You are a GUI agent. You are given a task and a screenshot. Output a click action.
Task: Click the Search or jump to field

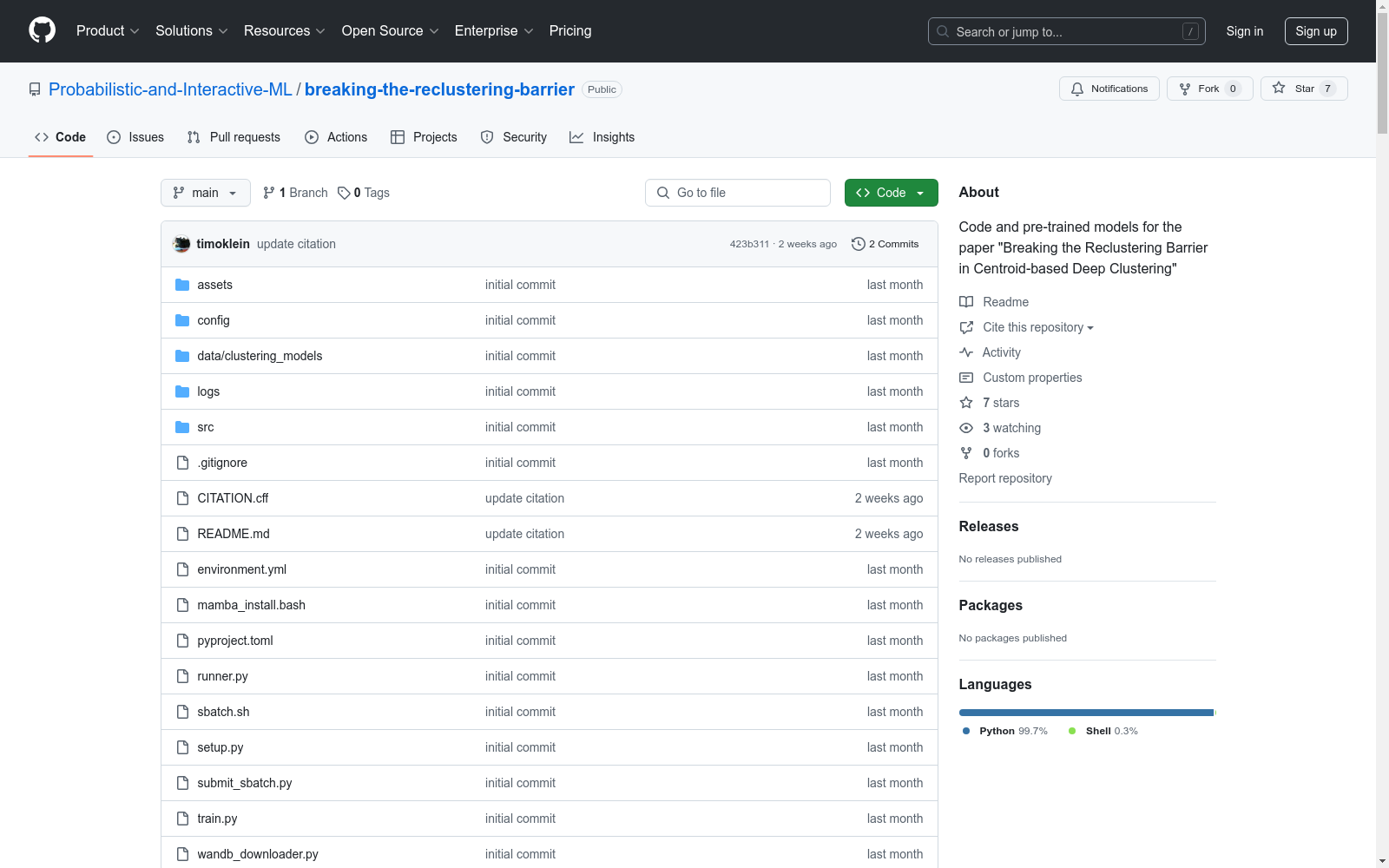pyautogui.click(x=1067, y=31)
